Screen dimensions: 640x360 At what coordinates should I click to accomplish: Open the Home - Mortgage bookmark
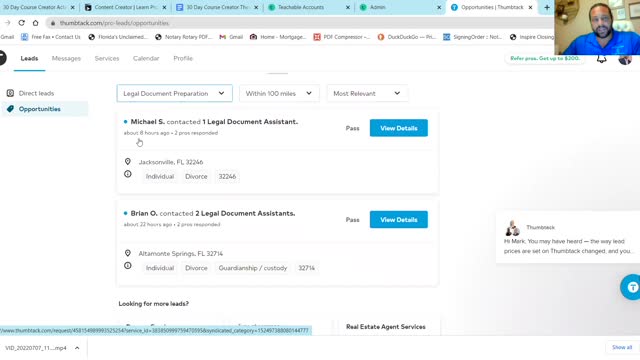click(278, 37)
